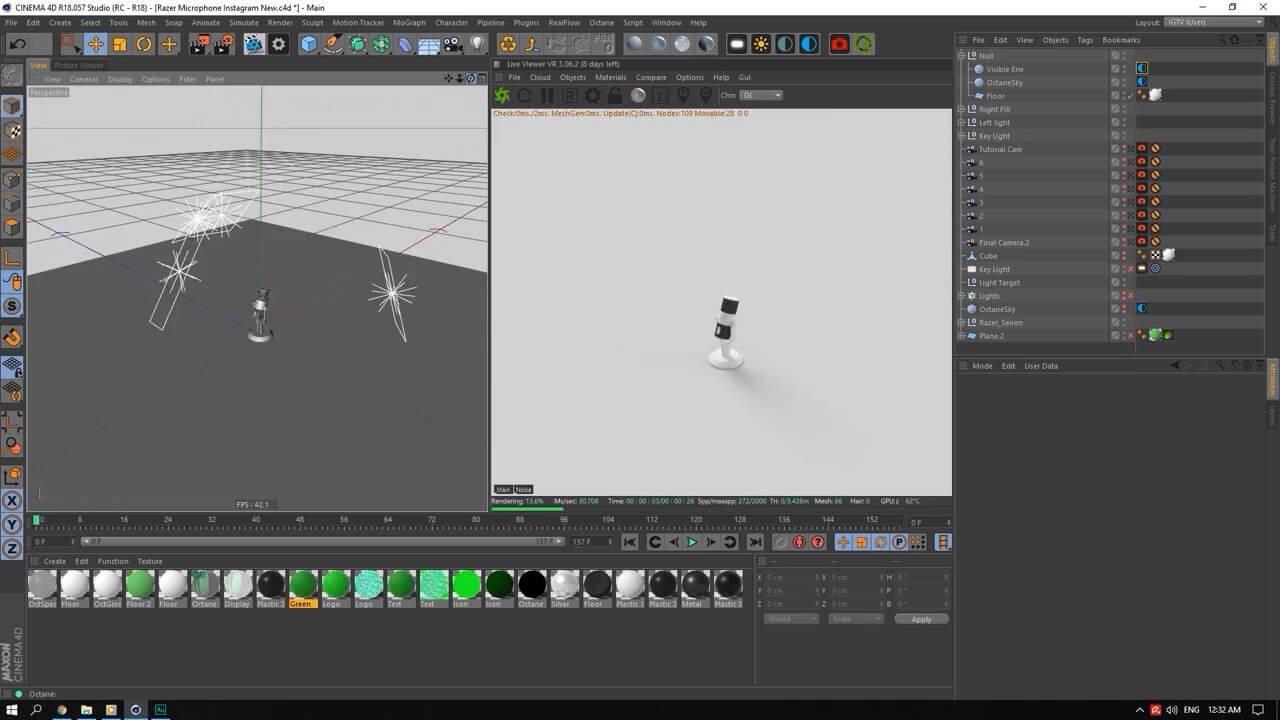
Task: Click the Cube primitive object icon
Action: pyautogui.click(x=309, y=44)
